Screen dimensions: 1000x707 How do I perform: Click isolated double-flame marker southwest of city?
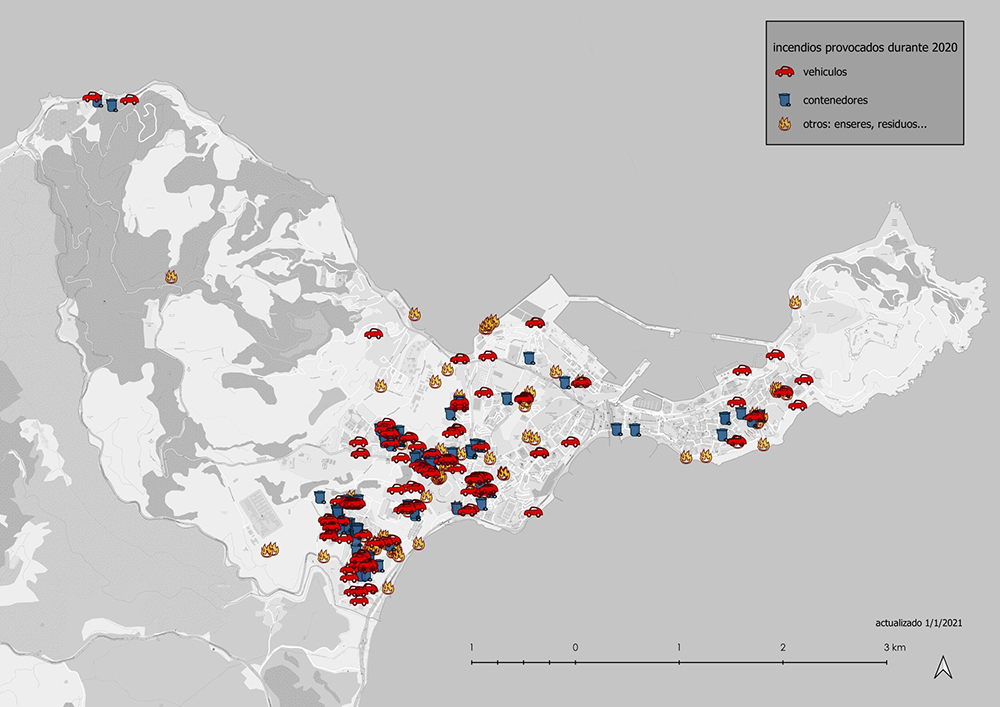[x=269, y=550]
